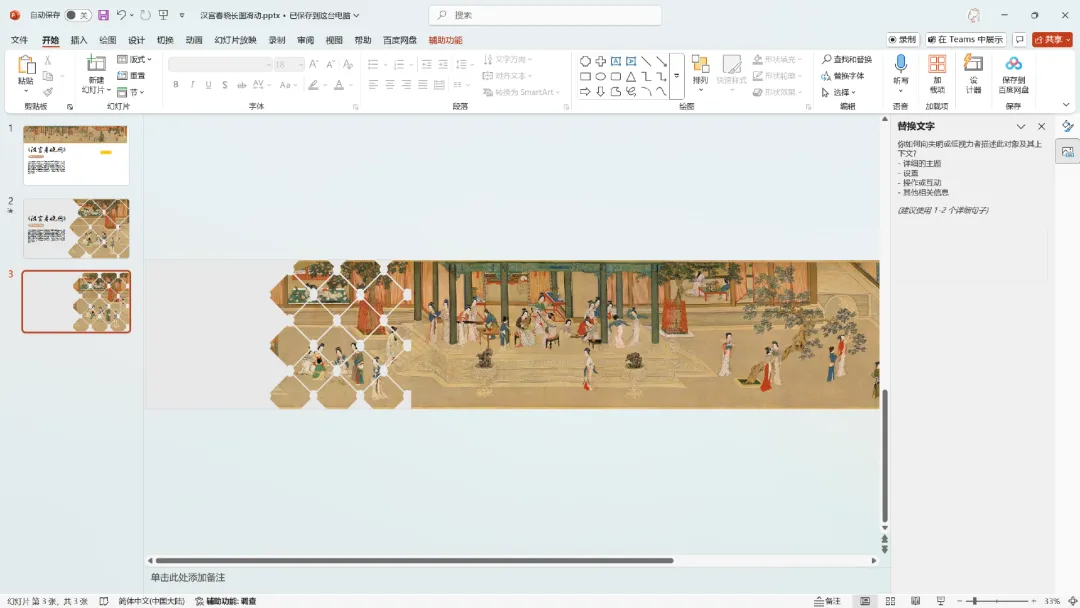This screenshot has width=1080, height=608.
Task: Click the Designer (设计器) icon
Action: (973, 64)
